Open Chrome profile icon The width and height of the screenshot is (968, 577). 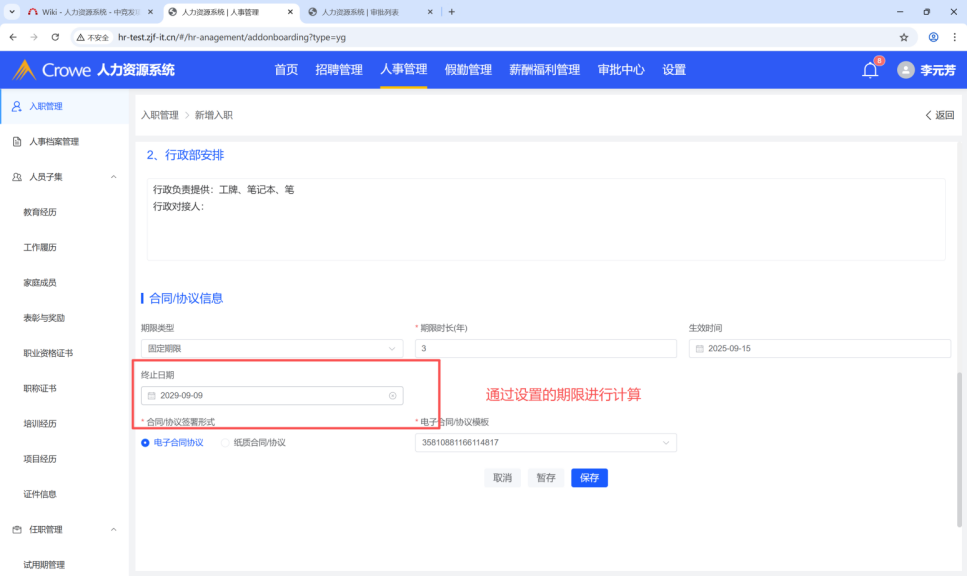933,37
